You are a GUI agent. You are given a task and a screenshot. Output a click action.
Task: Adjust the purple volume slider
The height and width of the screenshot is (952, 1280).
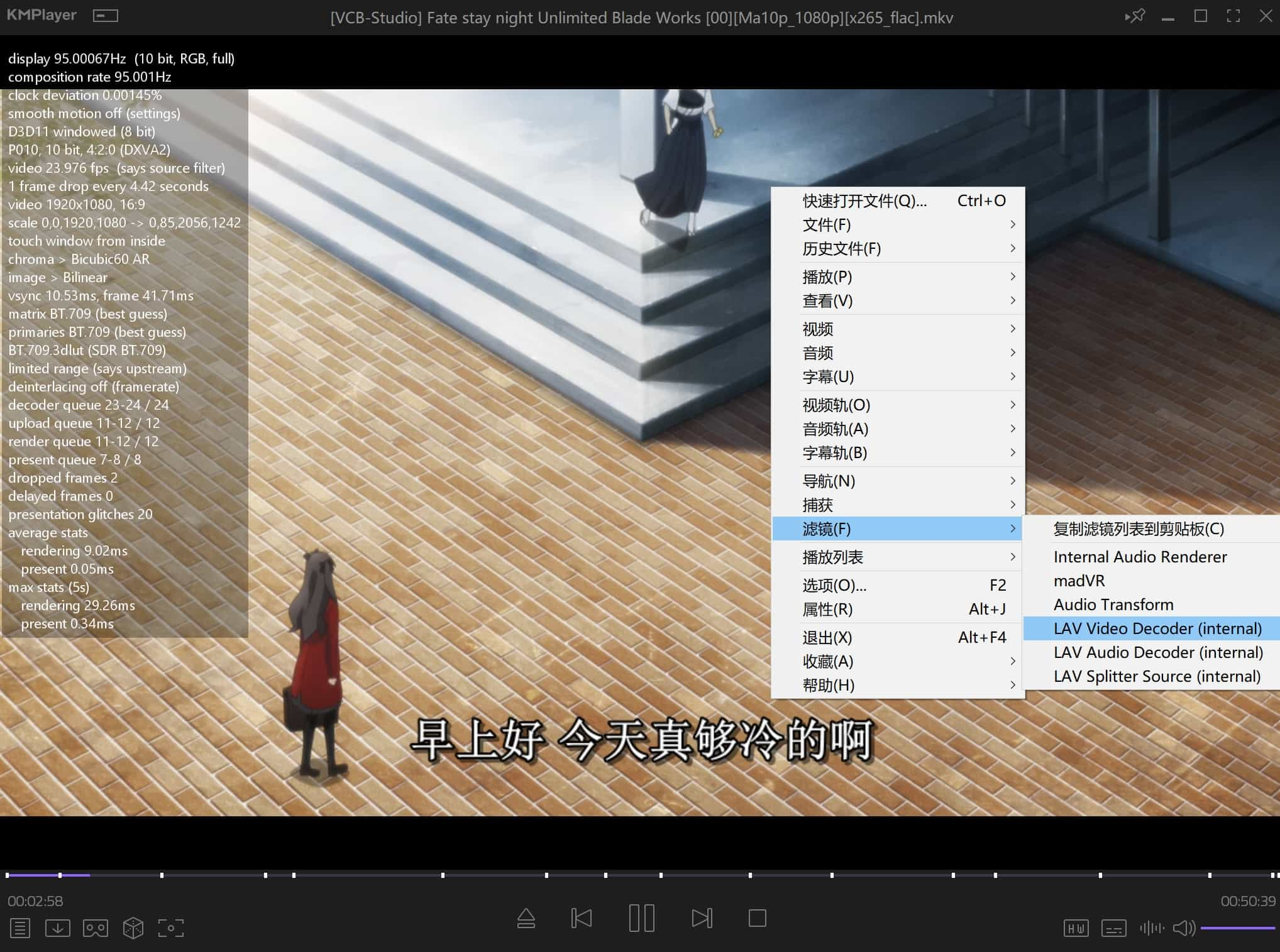[1238, 928]
